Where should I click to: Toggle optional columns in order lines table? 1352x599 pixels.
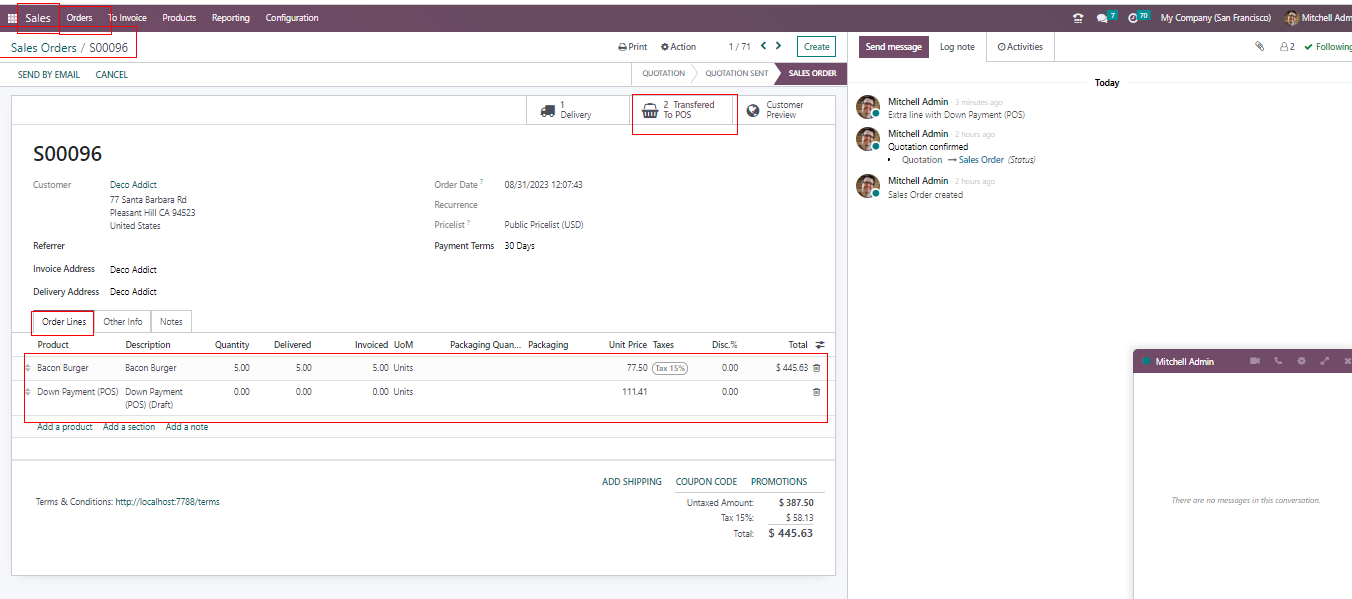point(820,345)
